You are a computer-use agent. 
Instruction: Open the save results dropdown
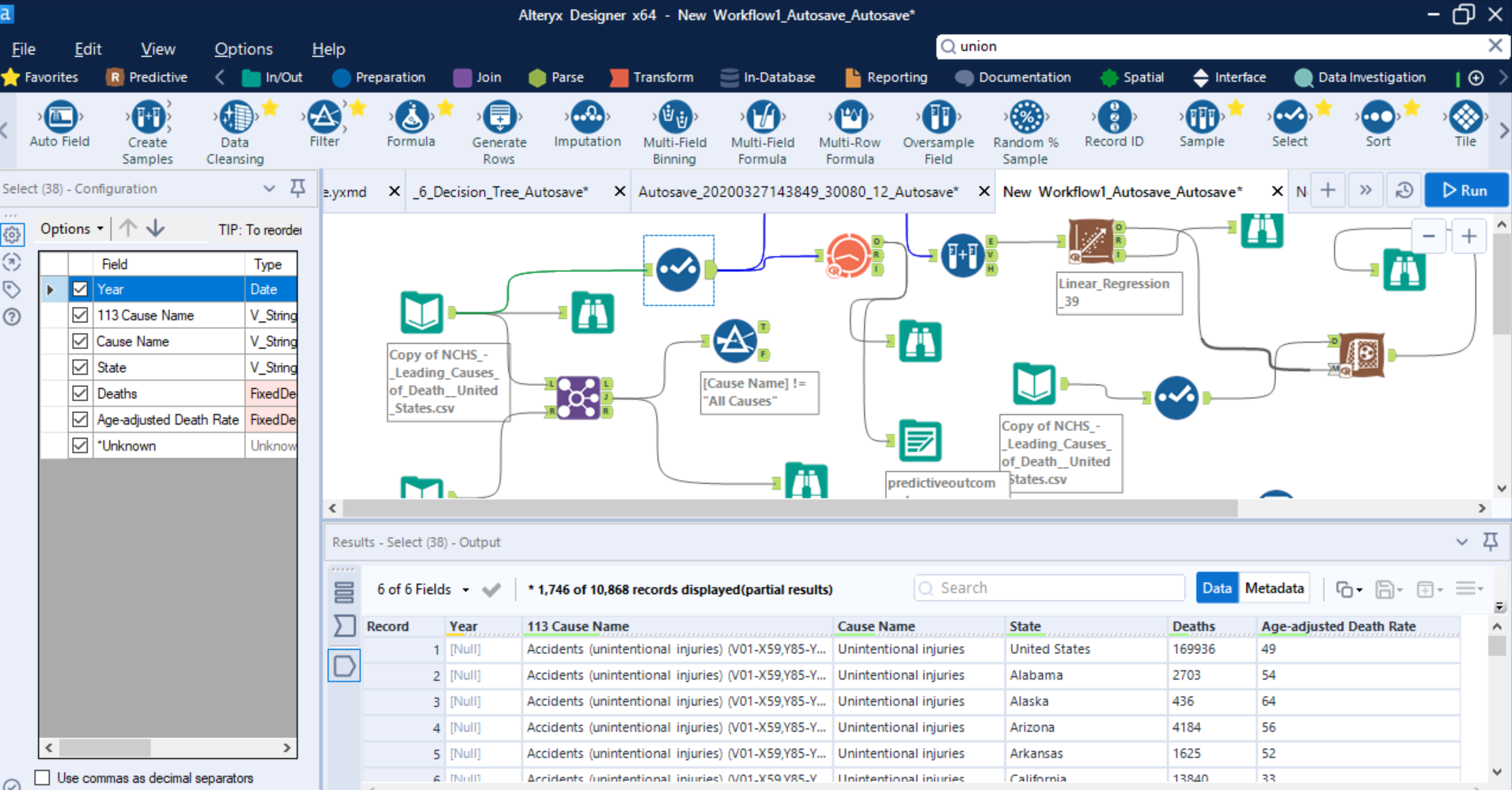click(x=1389, y=589)
